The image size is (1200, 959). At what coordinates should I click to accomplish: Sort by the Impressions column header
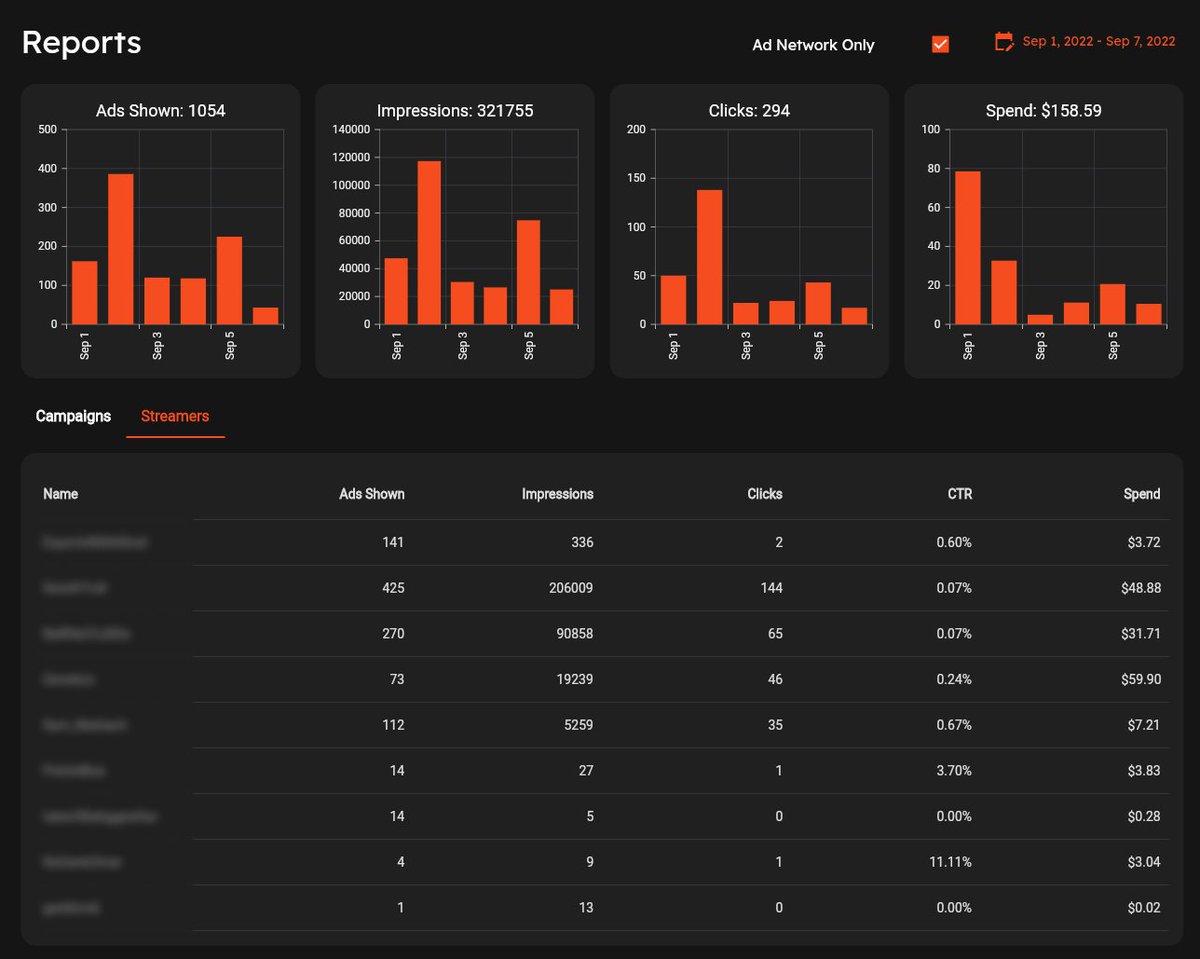click(558, 494)
